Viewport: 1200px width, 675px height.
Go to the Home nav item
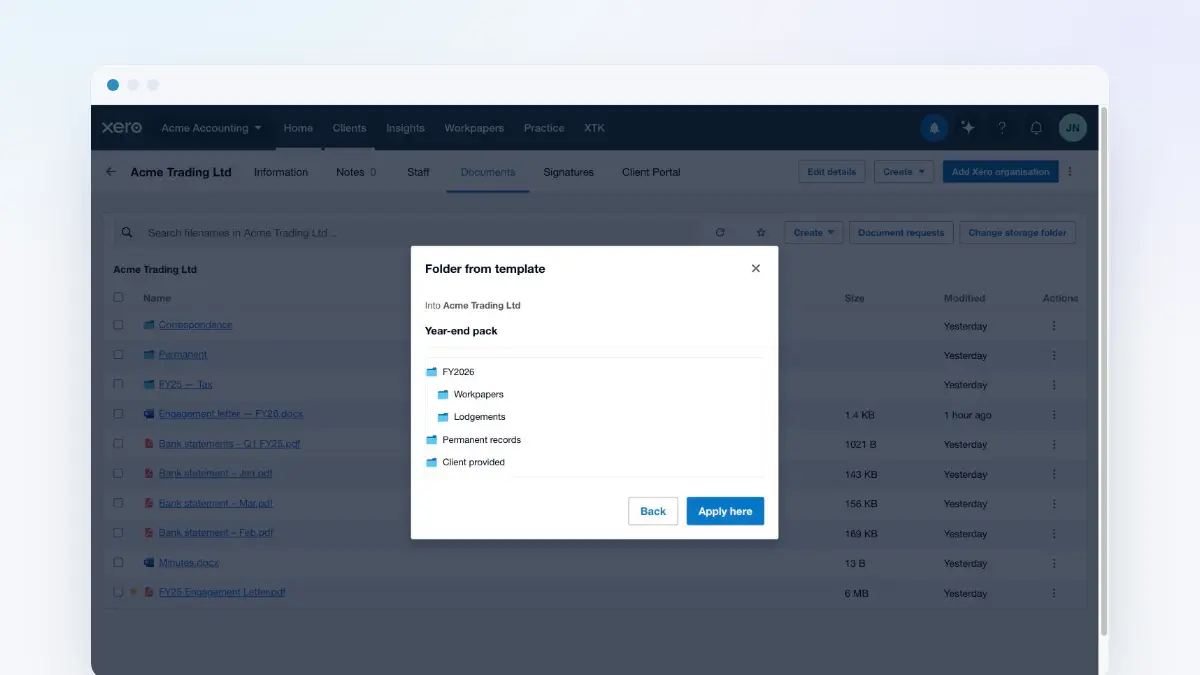pyautogui.click(x=298, y=128)
